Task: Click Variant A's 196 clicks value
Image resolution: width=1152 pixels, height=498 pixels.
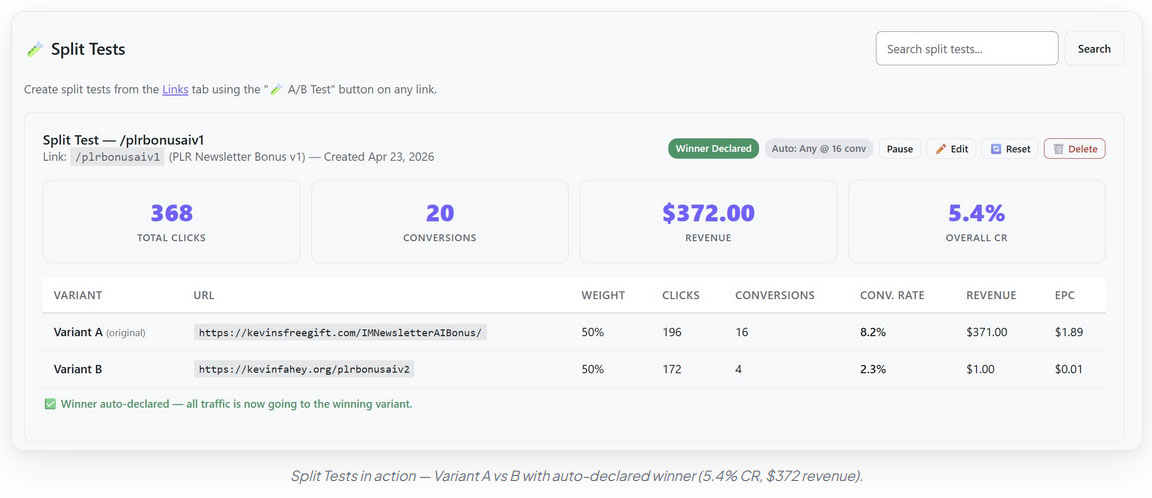Action: tap(672, 332)
